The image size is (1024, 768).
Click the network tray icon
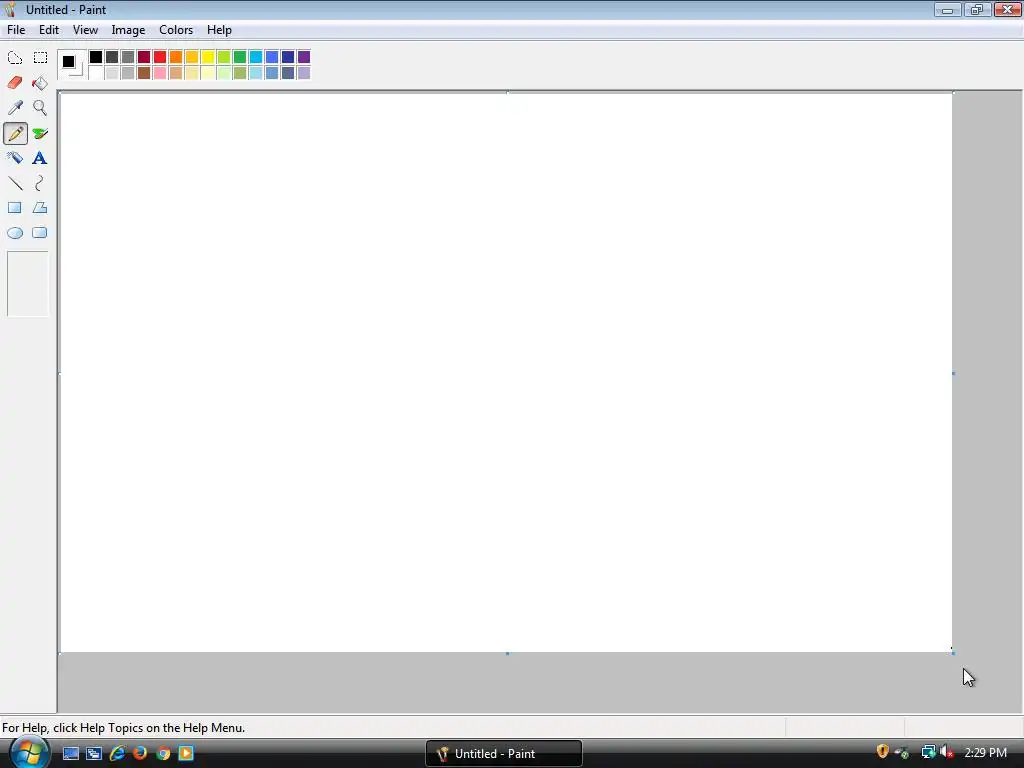click(928, 752)
